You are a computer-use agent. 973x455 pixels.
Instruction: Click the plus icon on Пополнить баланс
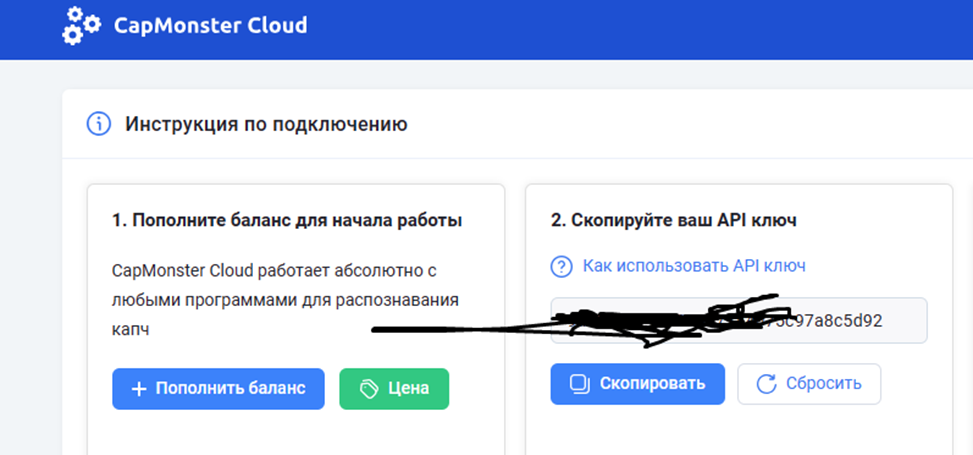(x=139, y=388)
